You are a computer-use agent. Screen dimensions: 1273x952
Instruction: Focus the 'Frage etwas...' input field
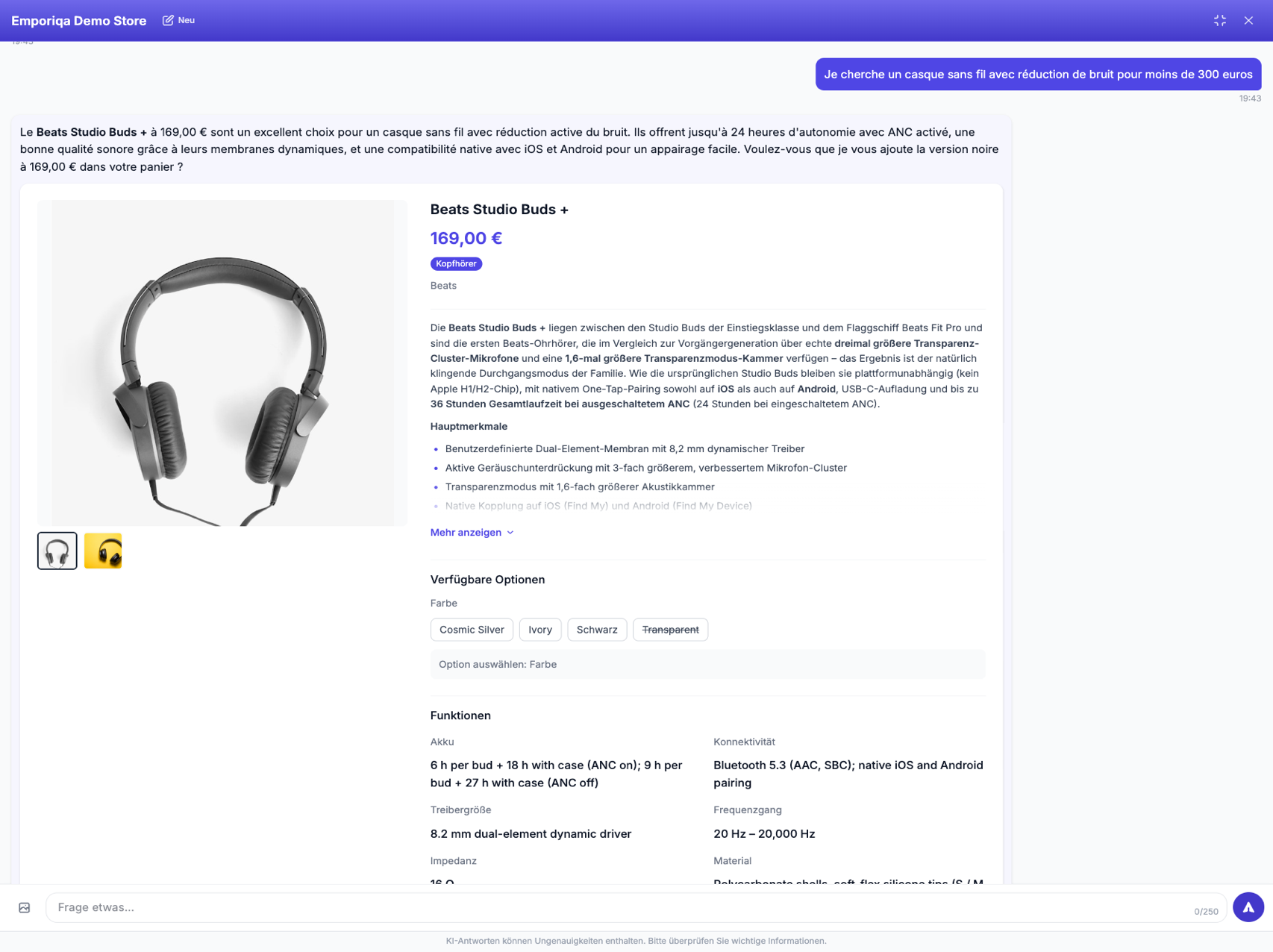coord(636,907)
